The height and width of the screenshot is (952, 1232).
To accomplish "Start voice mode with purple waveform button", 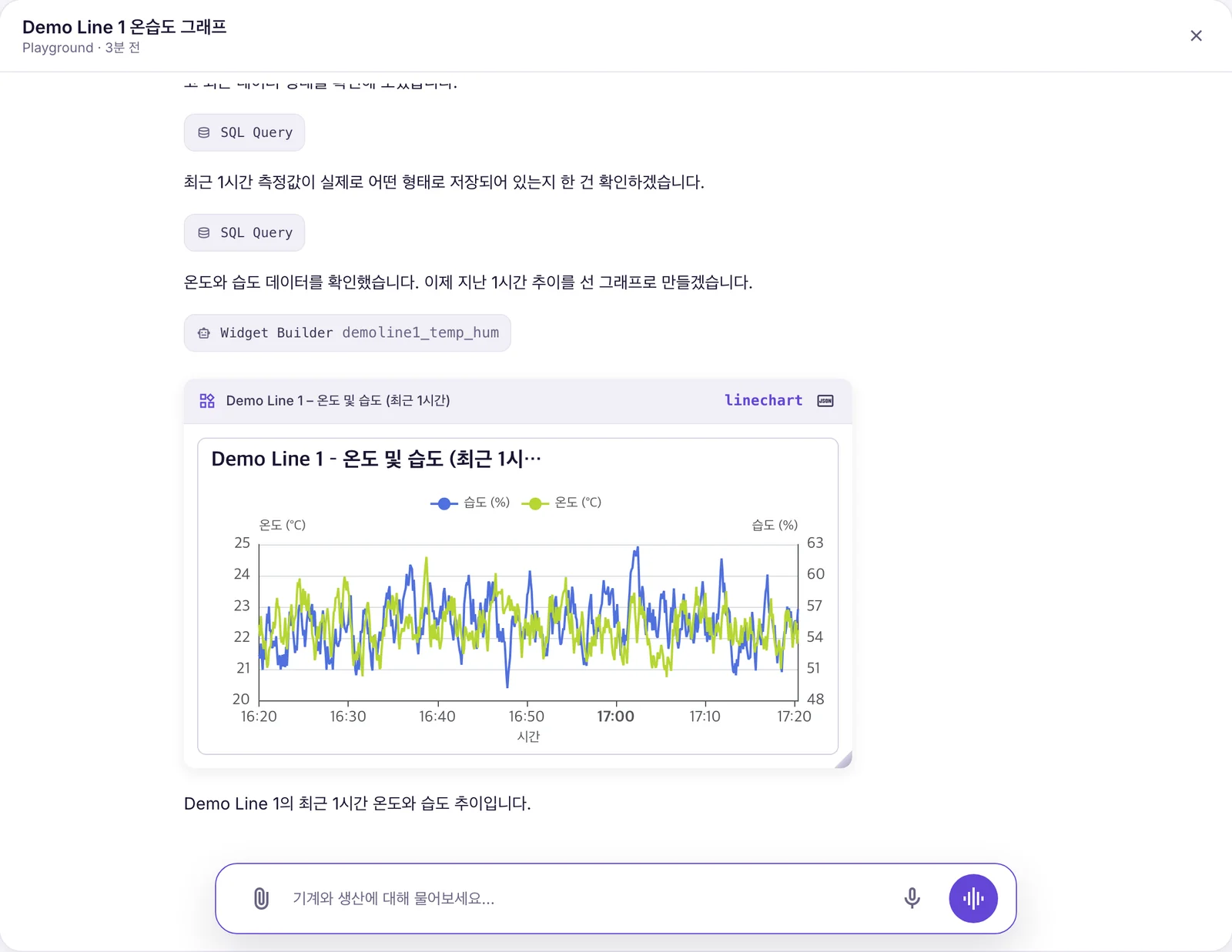I will [973, 898].
